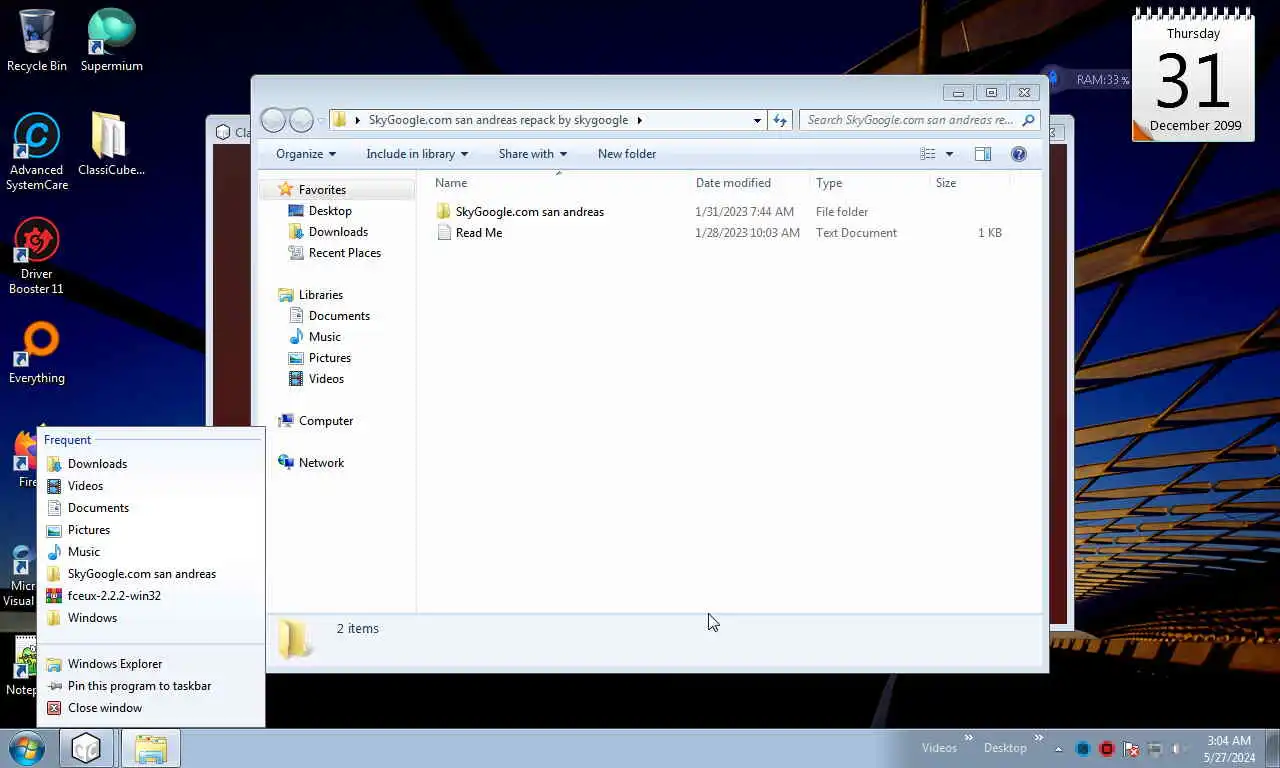Open Network in navigation pane
Image resolution: width=1280 pixels, height=768 pixels.
click(321, 463)
